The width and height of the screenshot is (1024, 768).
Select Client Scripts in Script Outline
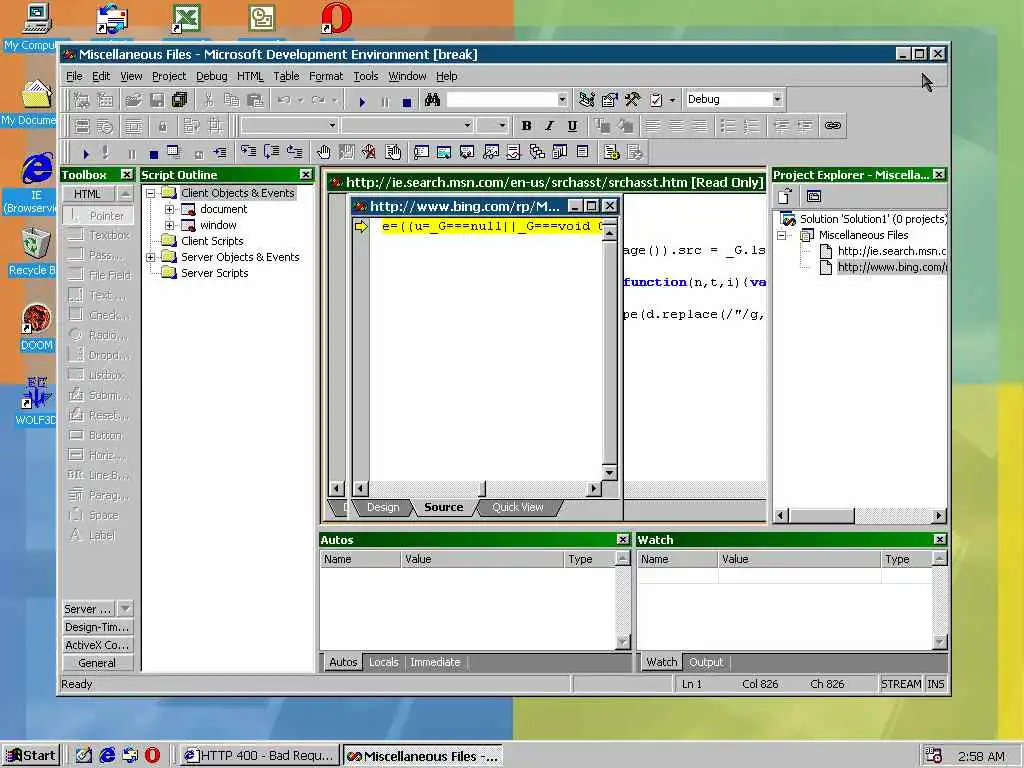[x=212, y=241]
